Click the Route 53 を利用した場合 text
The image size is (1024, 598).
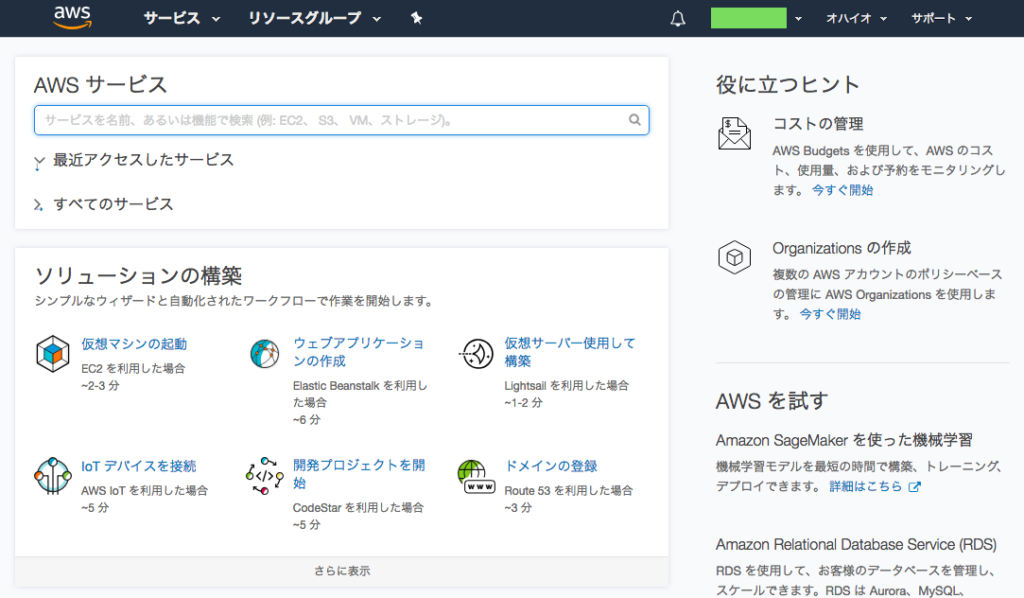568,490
